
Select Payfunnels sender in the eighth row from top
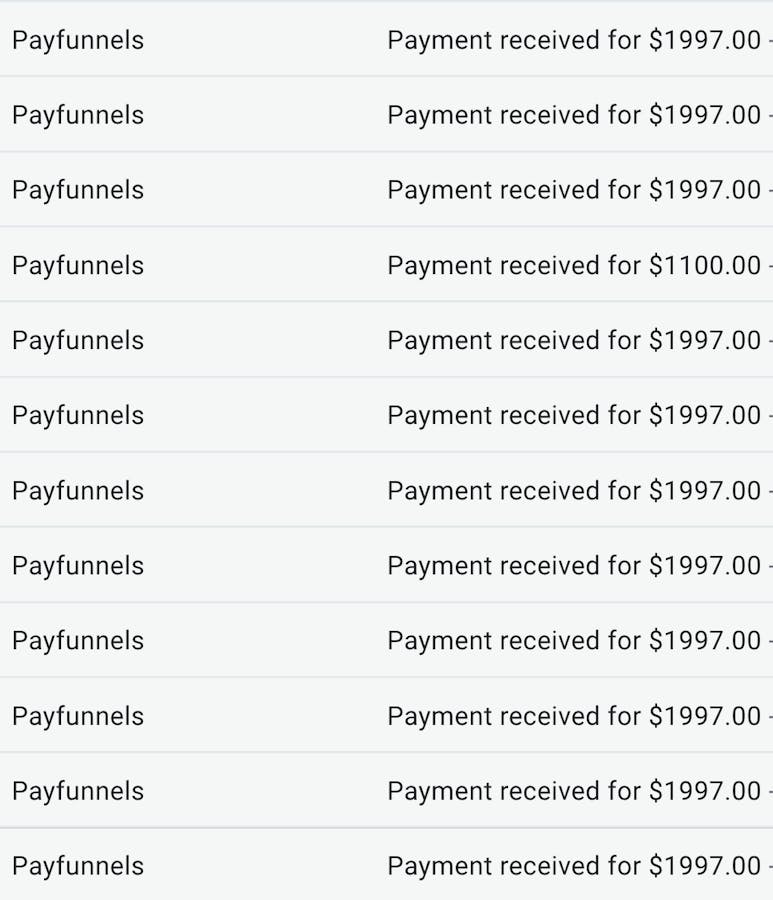tap(78, 566)
